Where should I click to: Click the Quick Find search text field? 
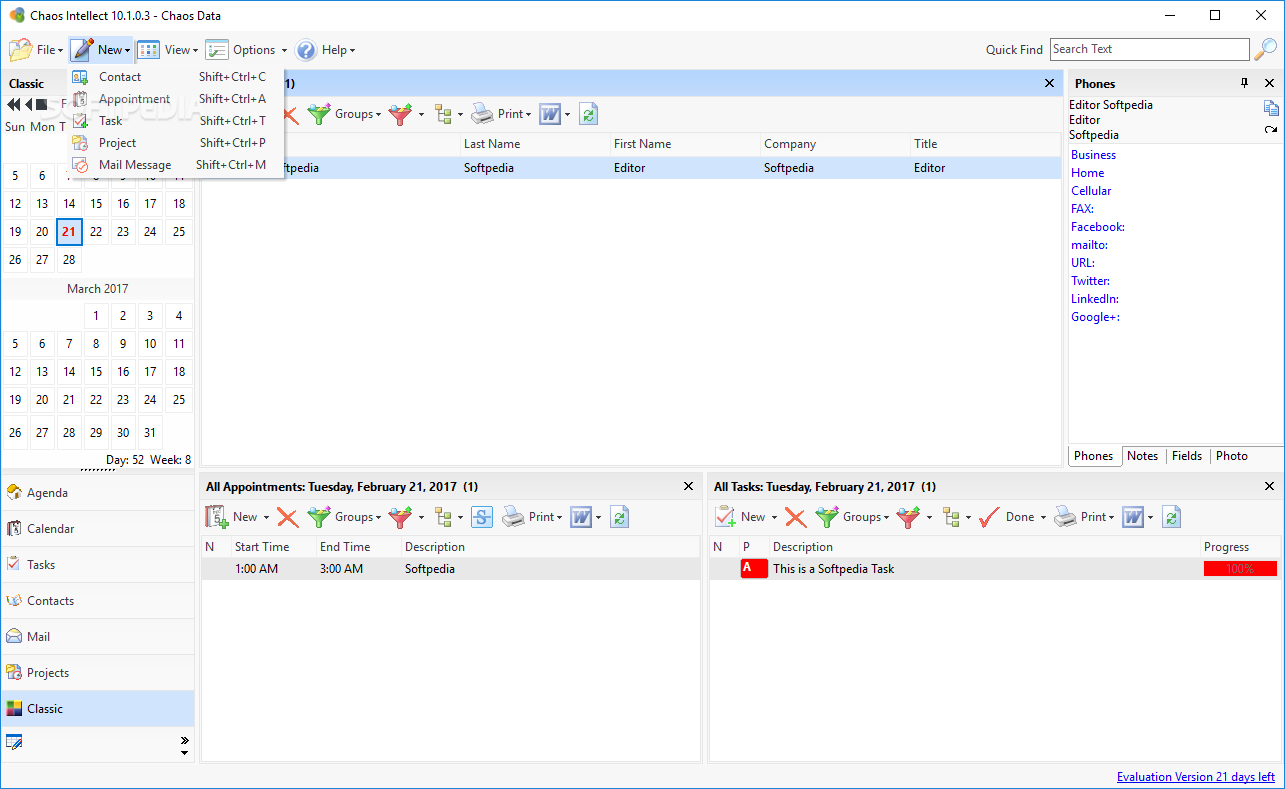point(1149,49)
